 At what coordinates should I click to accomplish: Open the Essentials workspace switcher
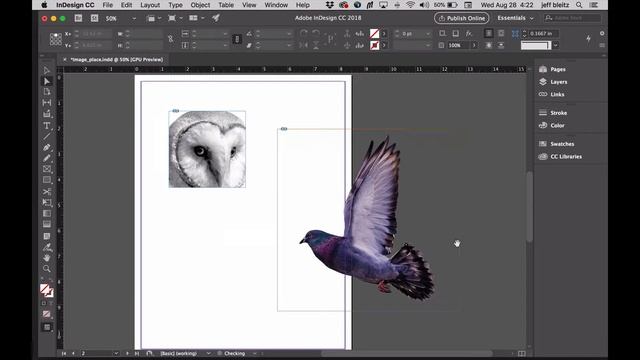pyautogui.click(x=515, y=18)
